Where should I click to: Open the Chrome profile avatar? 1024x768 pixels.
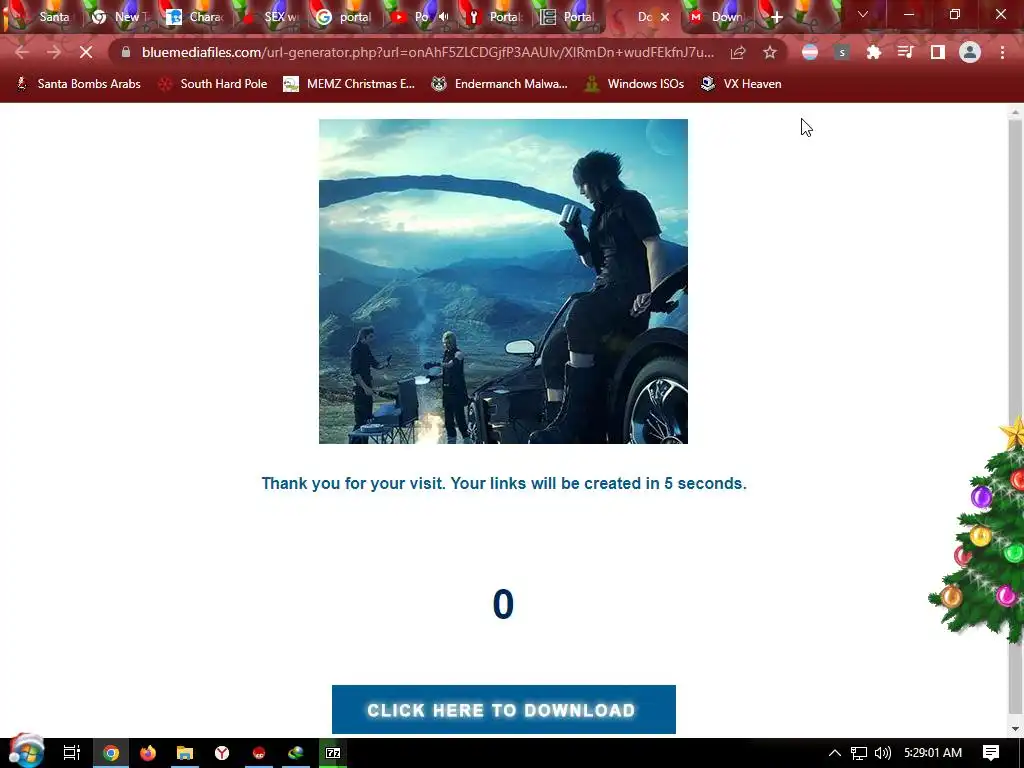coord(970,52)
